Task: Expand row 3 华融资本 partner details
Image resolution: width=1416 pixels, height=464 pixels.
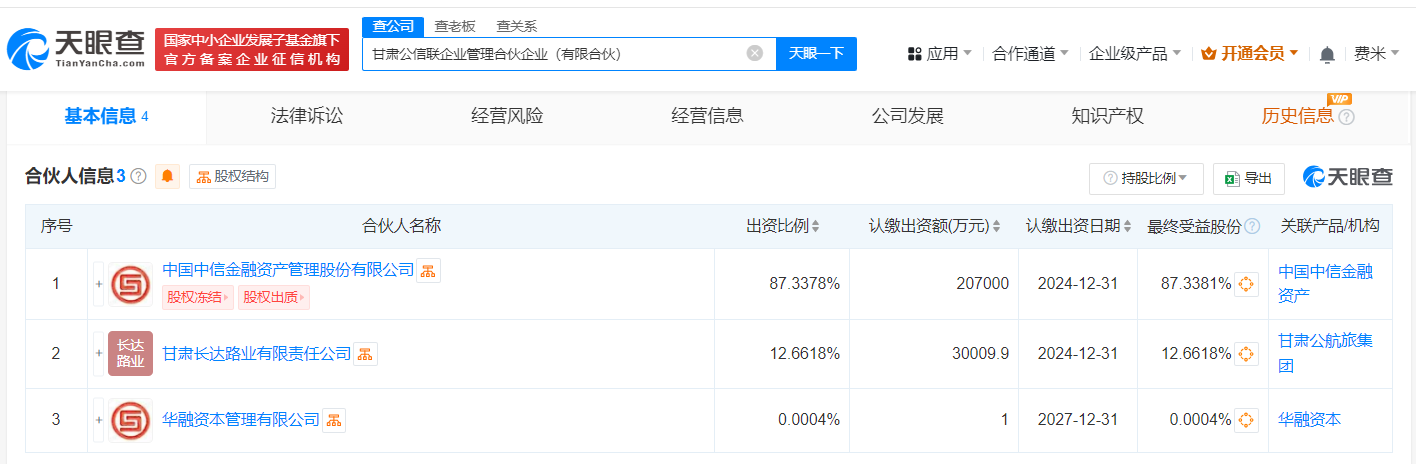Action: (x=98, y=420)
